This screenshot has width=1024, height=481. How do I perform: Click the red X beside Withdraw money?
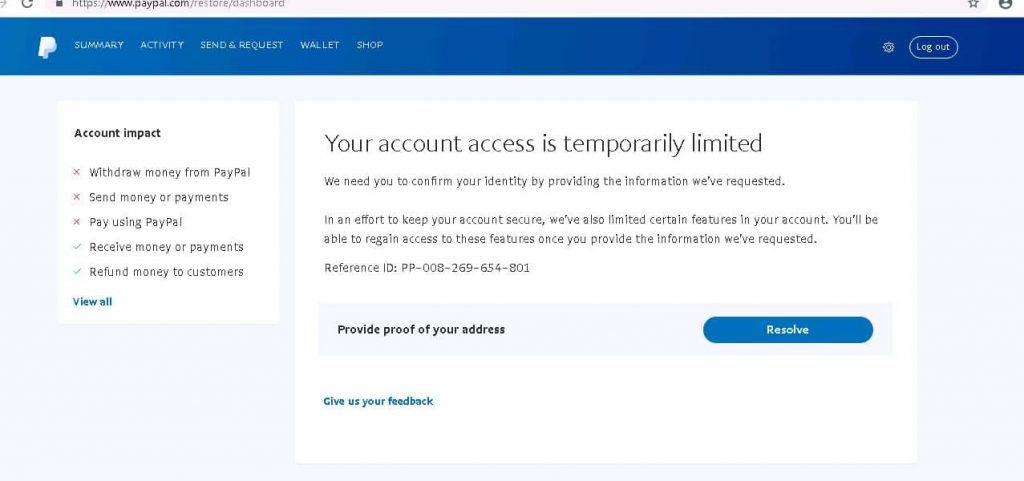tap(76, 172)
